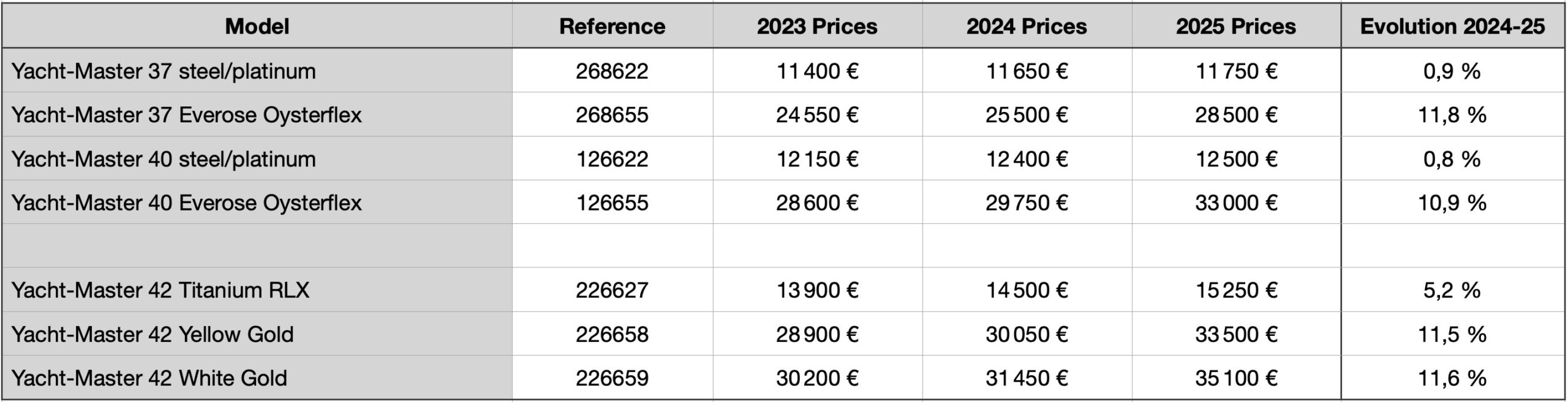Select the 15 250 € price cell

(x=1236, y=290)
